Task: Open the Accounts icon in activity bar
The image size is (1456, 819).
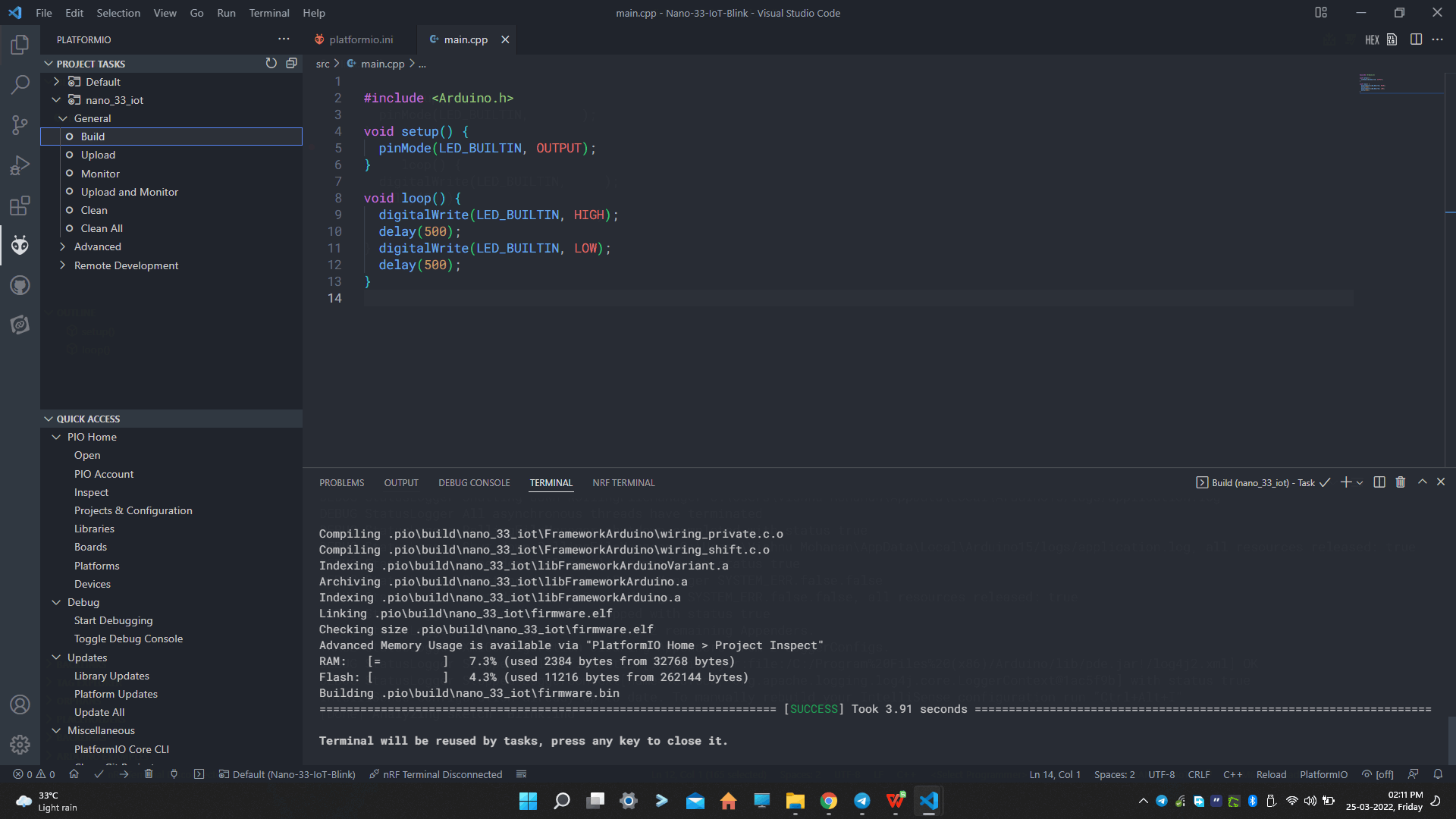Action: click(x=20, y=704)
